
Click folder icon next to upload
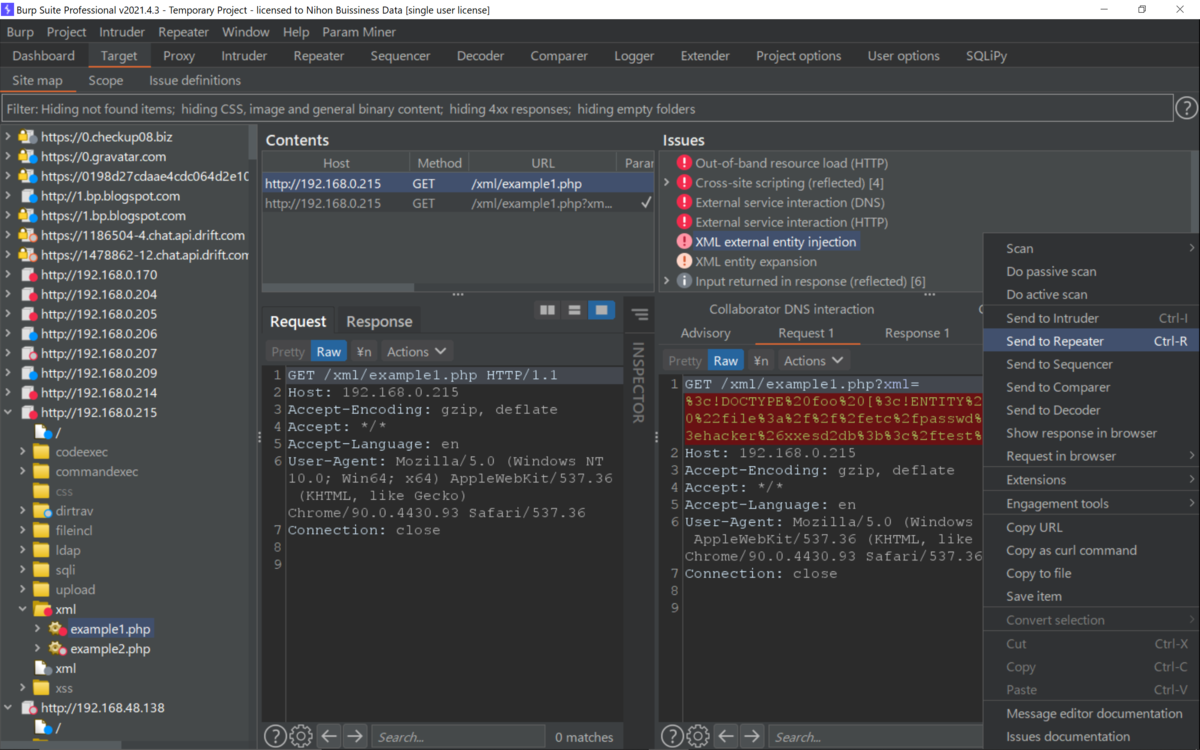41,590
